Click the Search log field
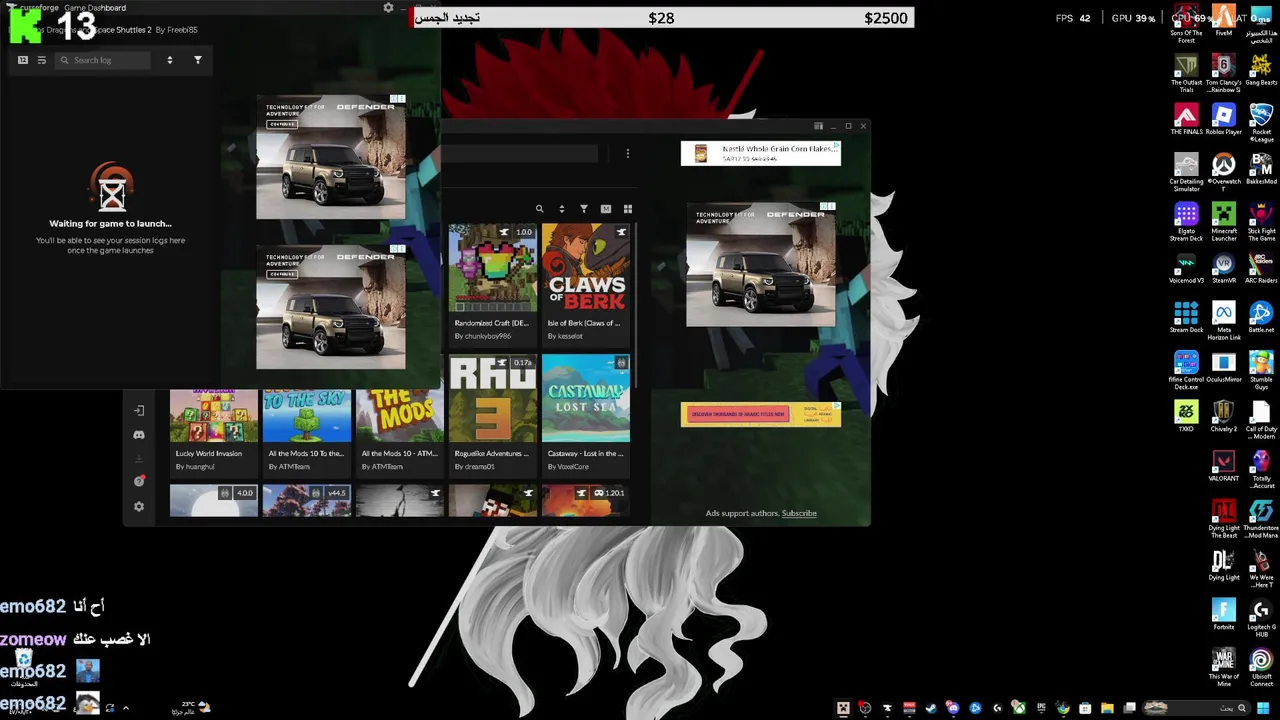 (102, 60)
